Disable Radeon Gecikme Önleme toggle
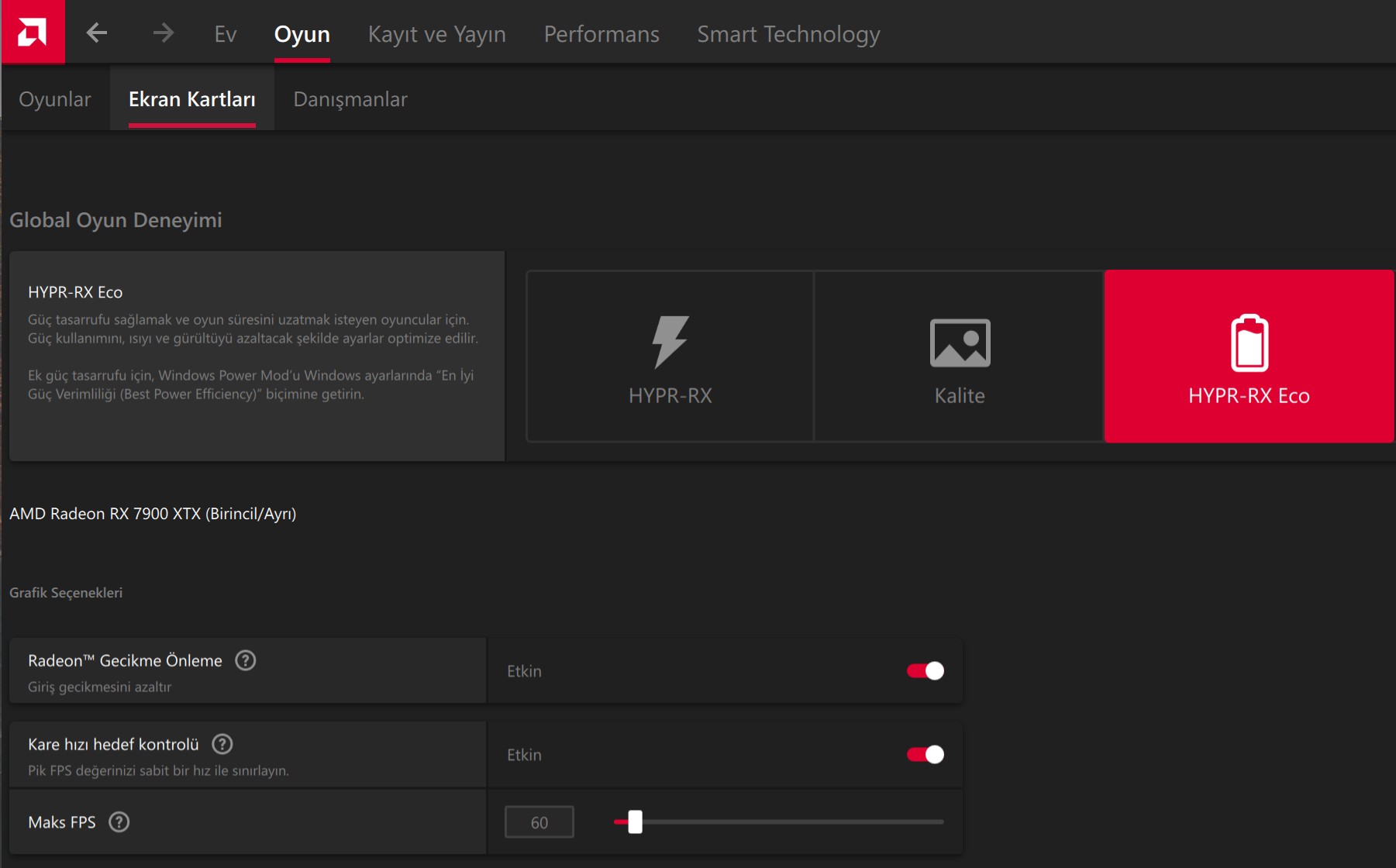The image size is (1396, 868). 925,670
